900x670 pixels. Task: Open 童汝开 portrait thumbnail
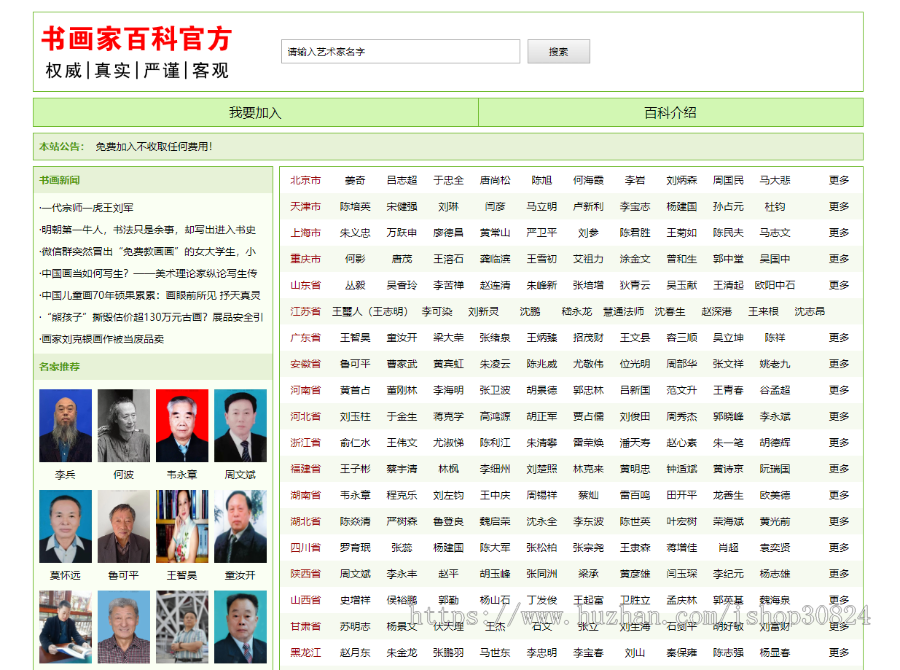240,526
